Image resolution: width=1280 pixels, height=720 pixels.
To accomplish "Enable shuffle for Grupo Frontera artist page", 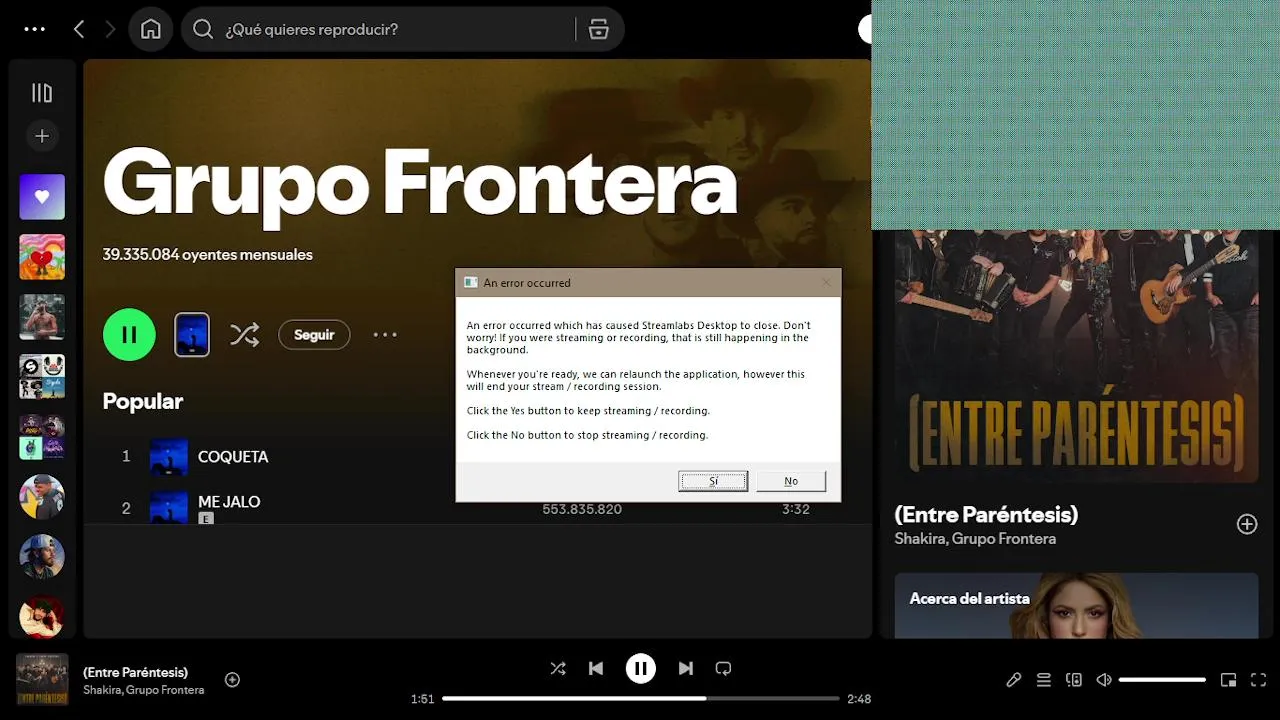I will pyautogui.click(x=244, y=334).
